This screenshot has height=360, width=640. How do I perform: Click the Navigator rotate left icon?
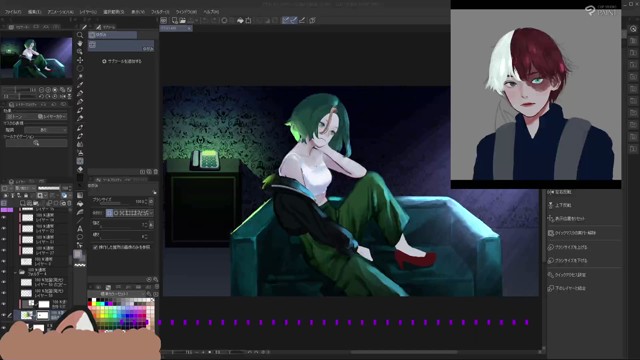42,96
